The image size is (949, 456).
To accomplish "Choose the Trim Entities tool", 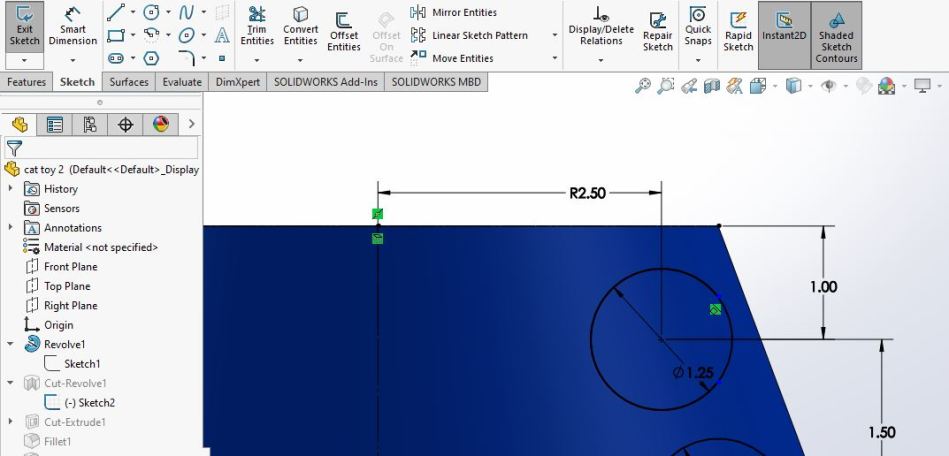I will (257, 28).
